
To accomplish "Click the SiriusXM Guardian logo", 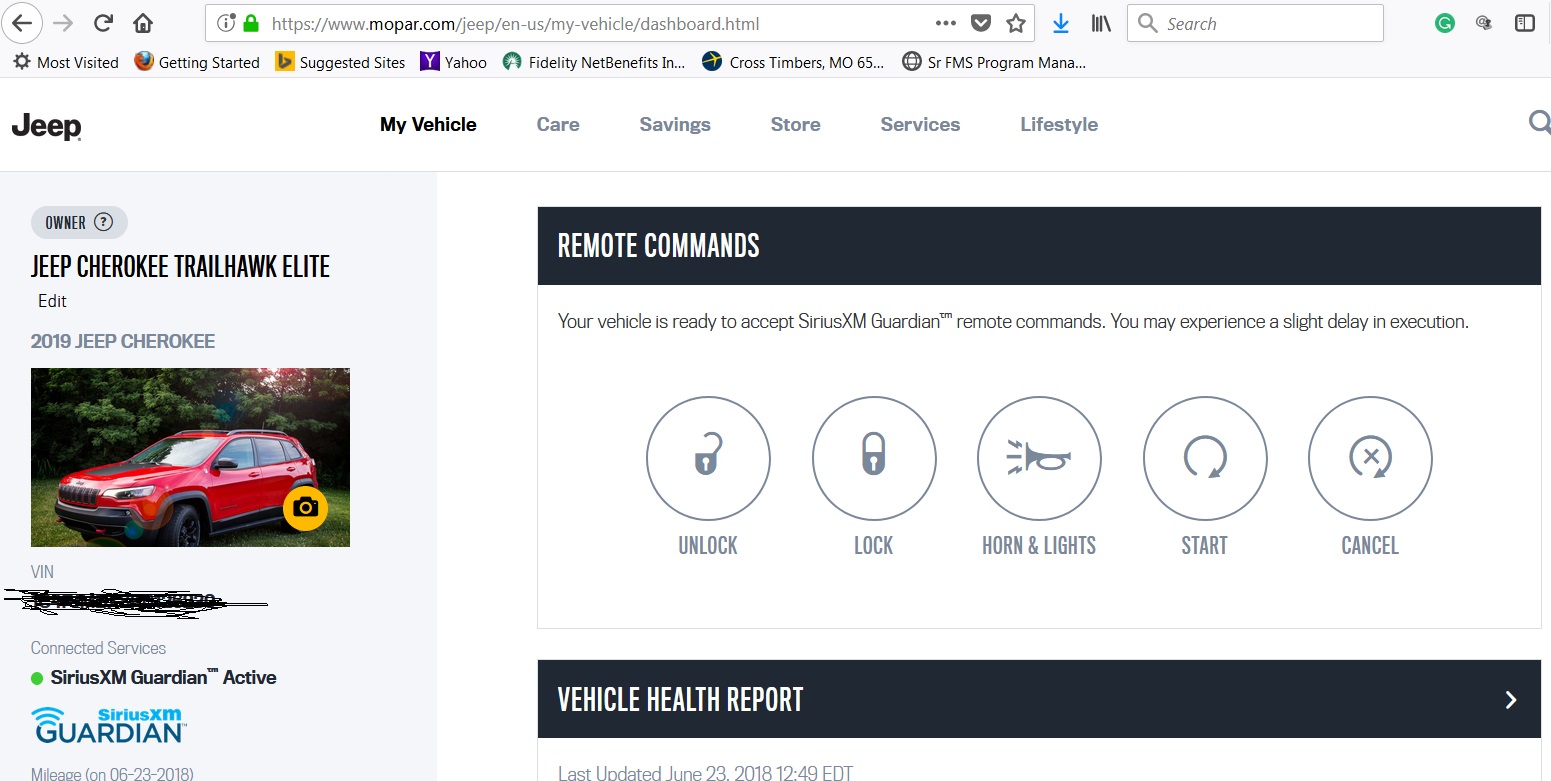I will point(108,725).
